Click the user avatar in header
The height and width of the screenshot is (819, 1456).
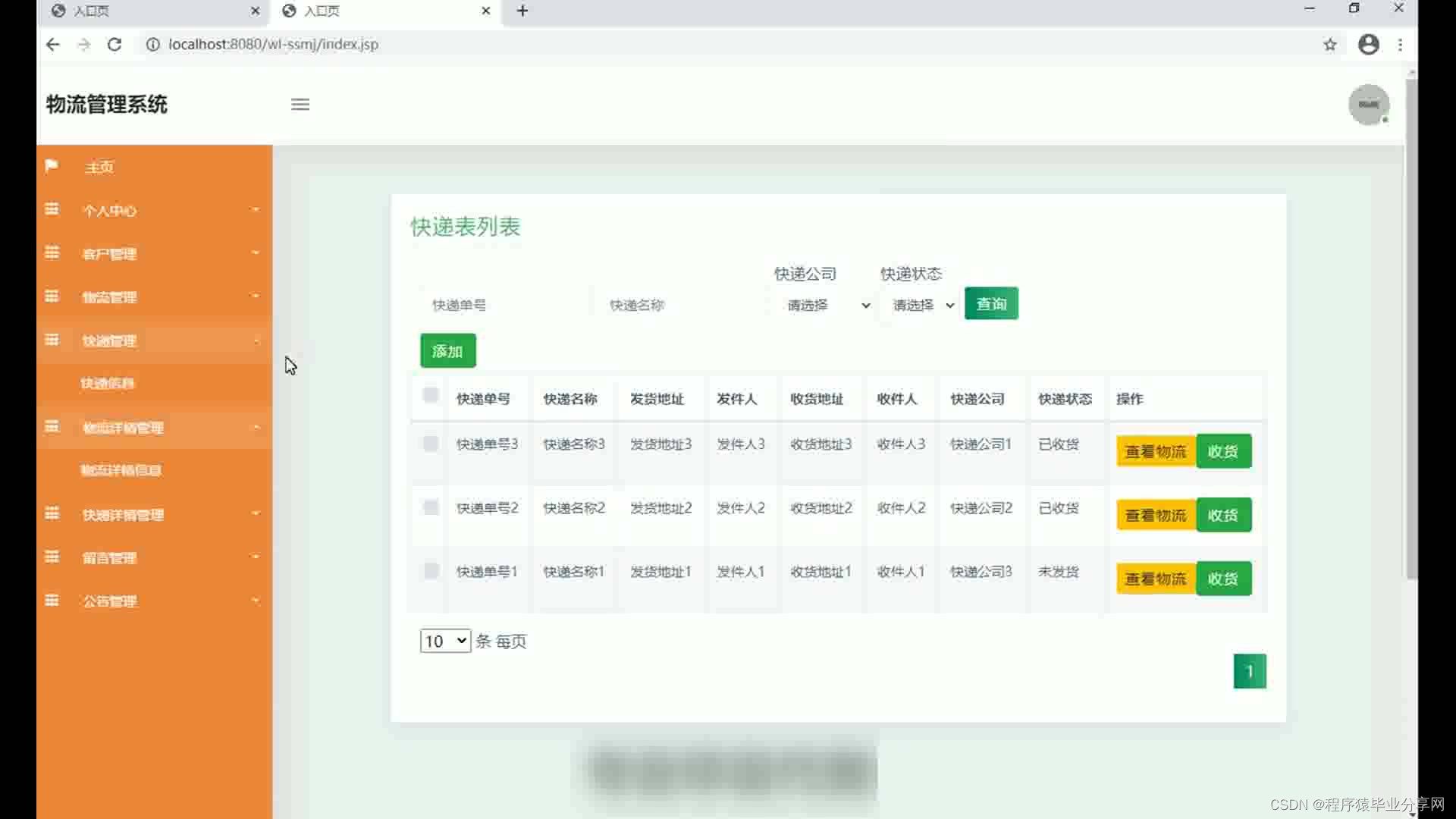tap(1368, 105)
